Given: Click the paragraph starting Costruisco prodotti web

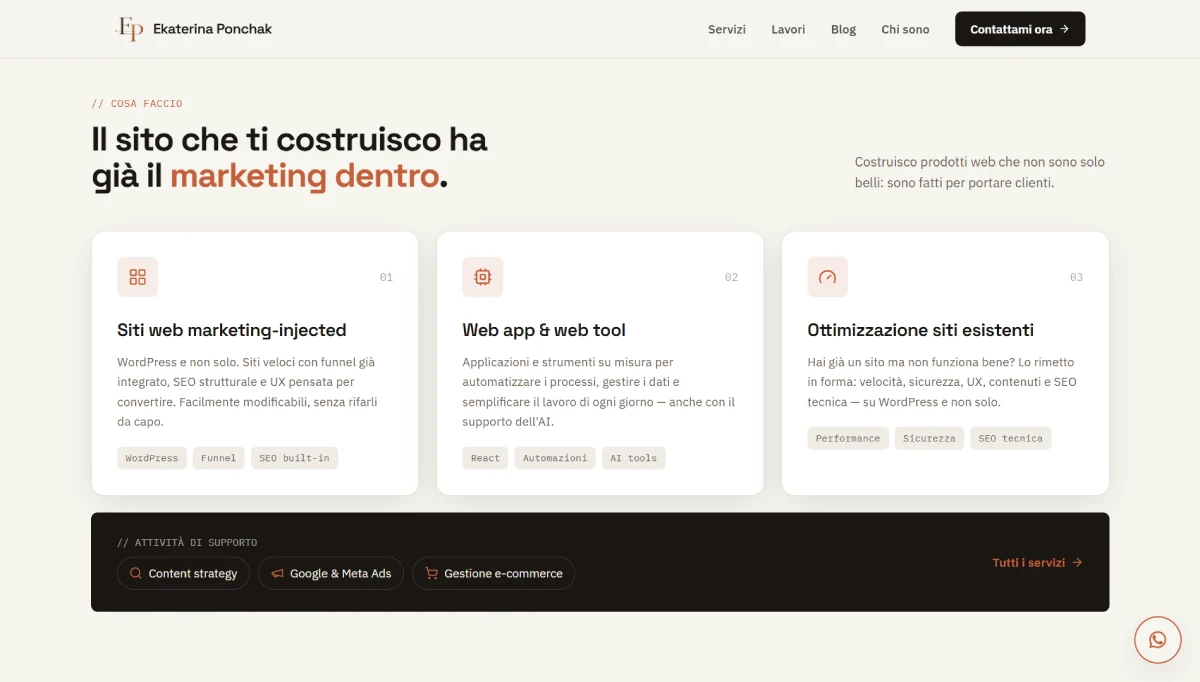Looking at the screenshot, I should click(980, 172).
